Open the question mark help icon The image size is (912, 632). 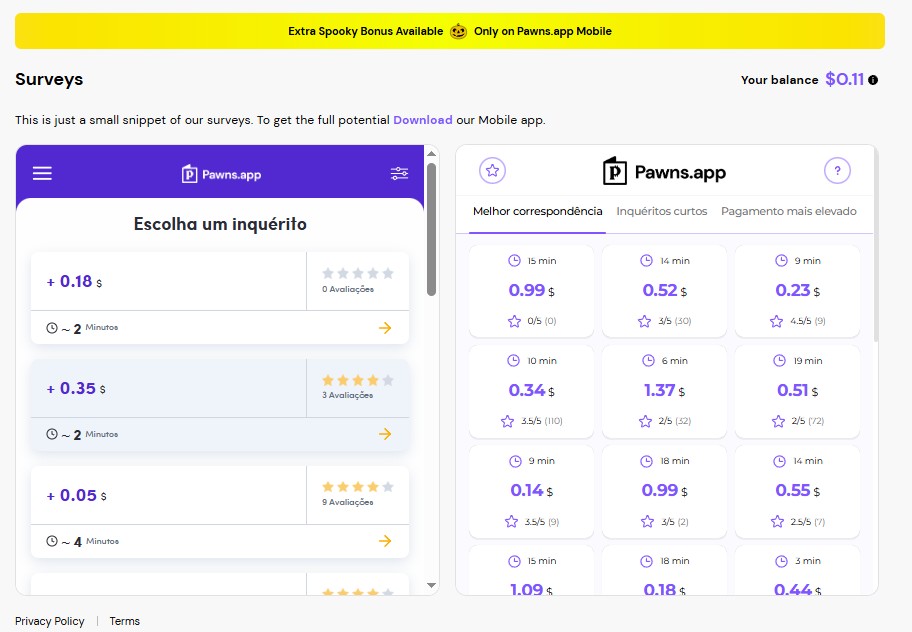[x=837, y=171]
